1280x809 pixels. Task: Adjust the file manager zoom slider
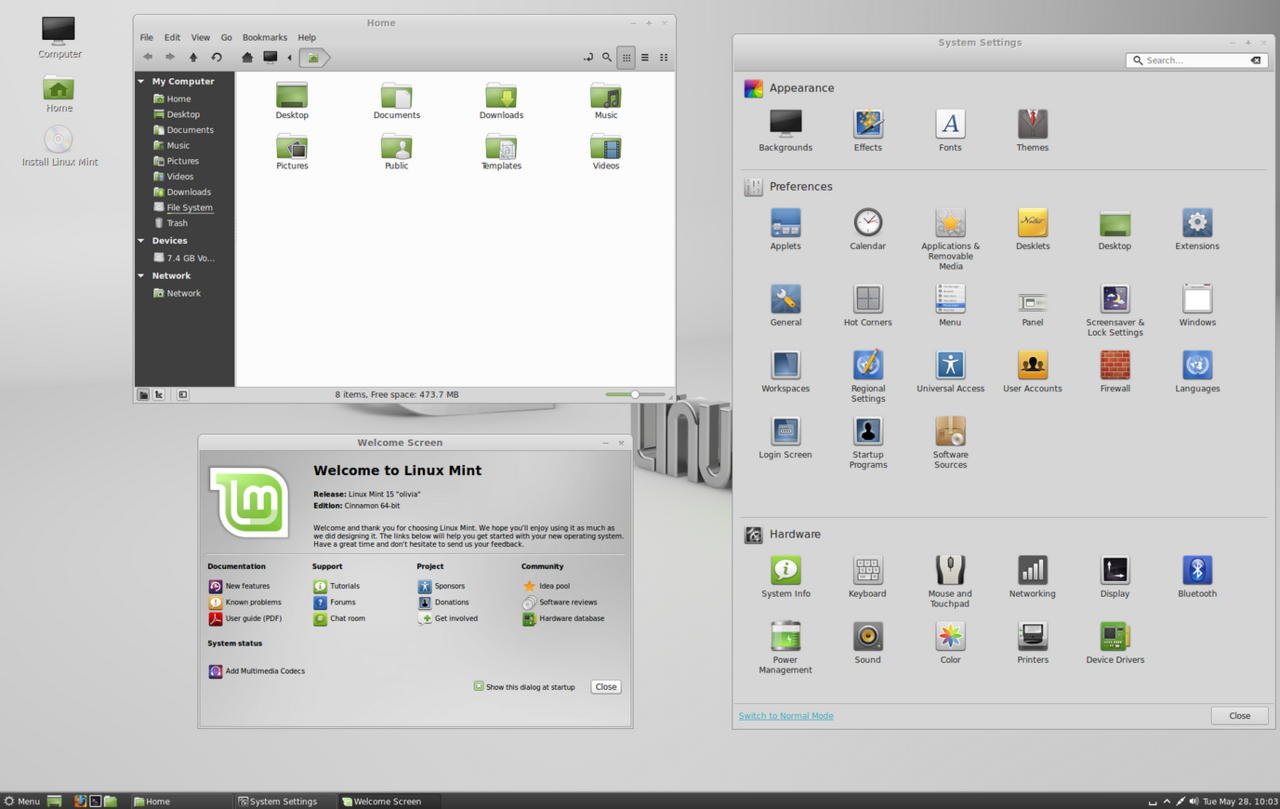pyautogui.click(x=635, y=394)
